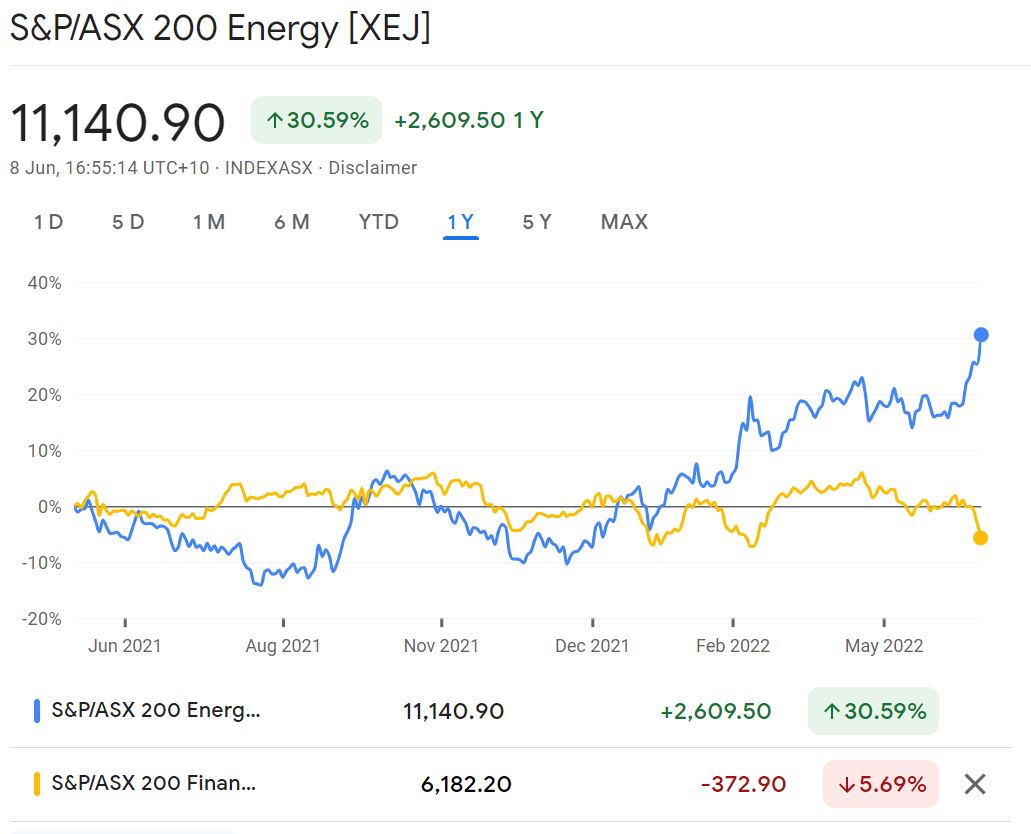Click the blue Energy series endpoint dot

pos(981,335)
